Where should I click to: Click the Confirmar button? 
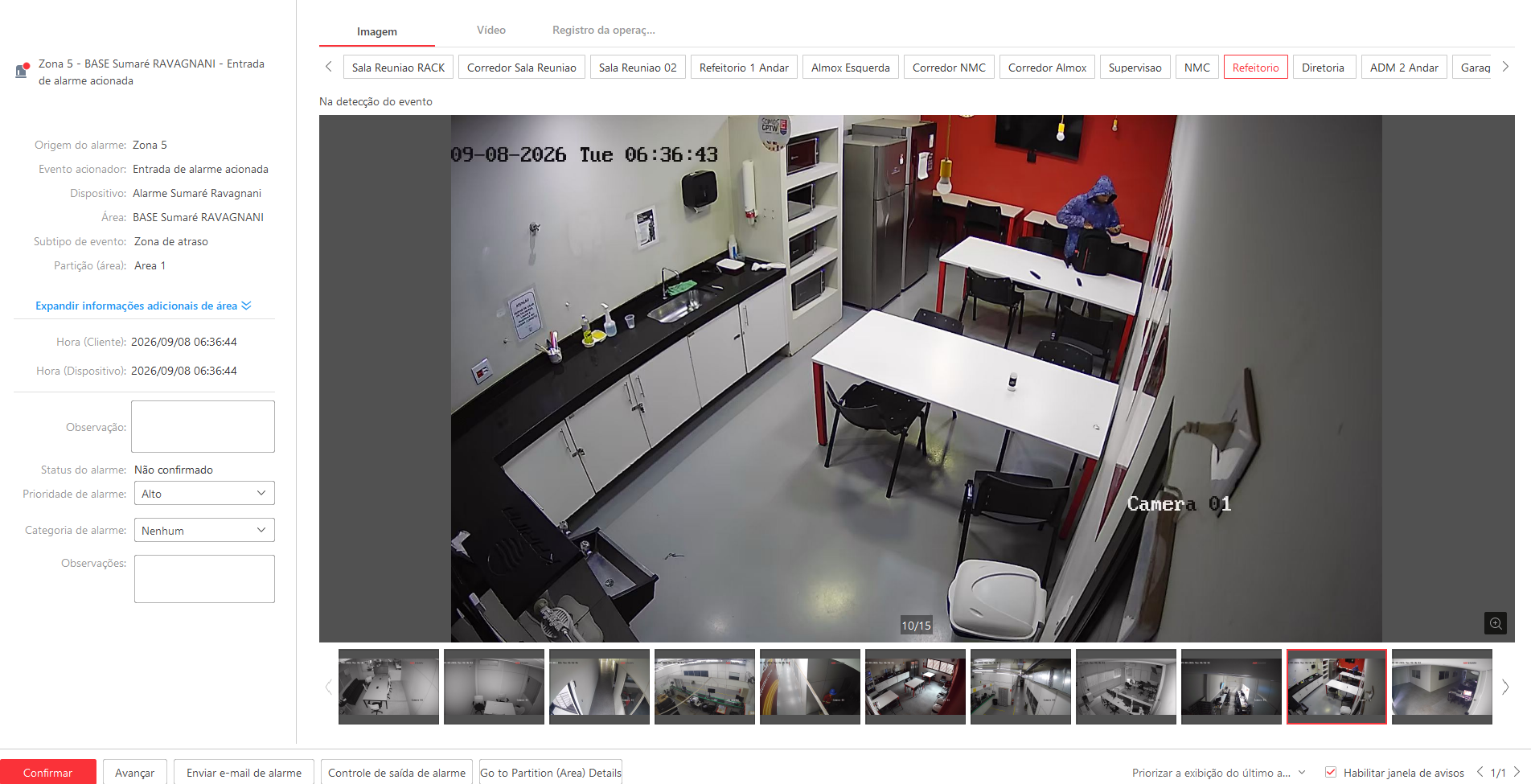[47, 772]
